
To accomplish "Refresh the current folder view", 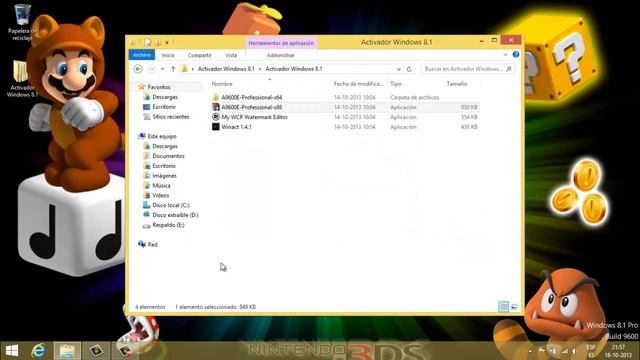I will 409,69.
